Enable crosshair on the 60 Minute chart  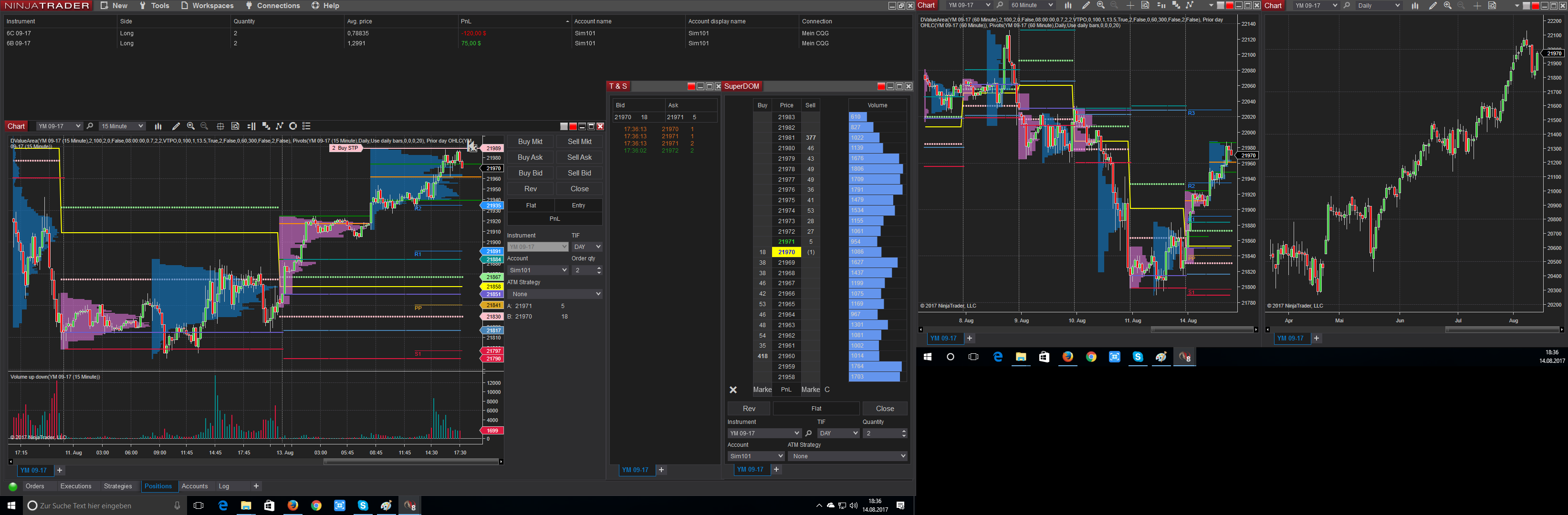tap(1130, 5)
